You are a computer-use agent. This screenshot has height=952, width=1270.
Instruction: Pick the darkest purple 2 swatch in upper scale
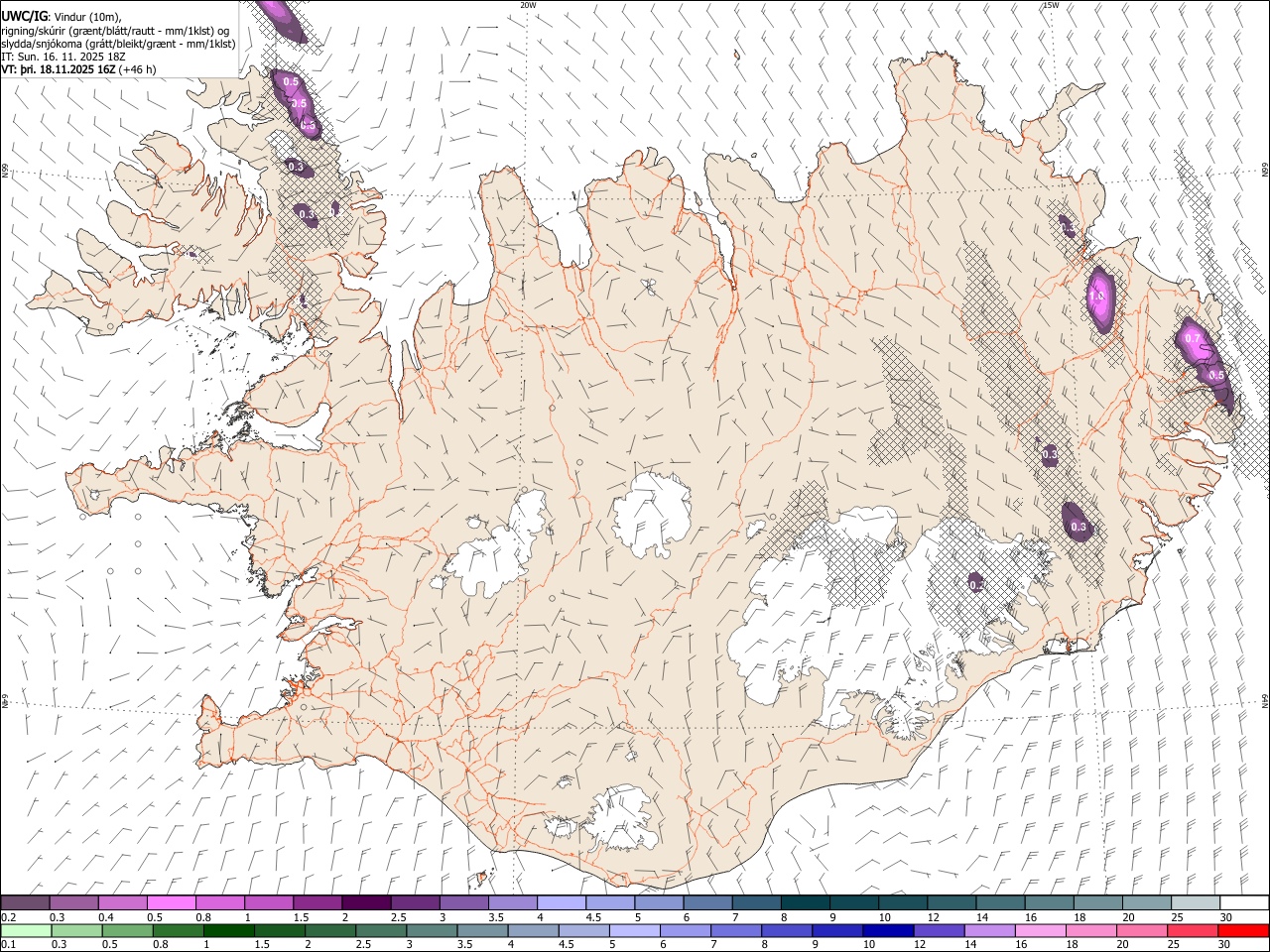(365, 903)
